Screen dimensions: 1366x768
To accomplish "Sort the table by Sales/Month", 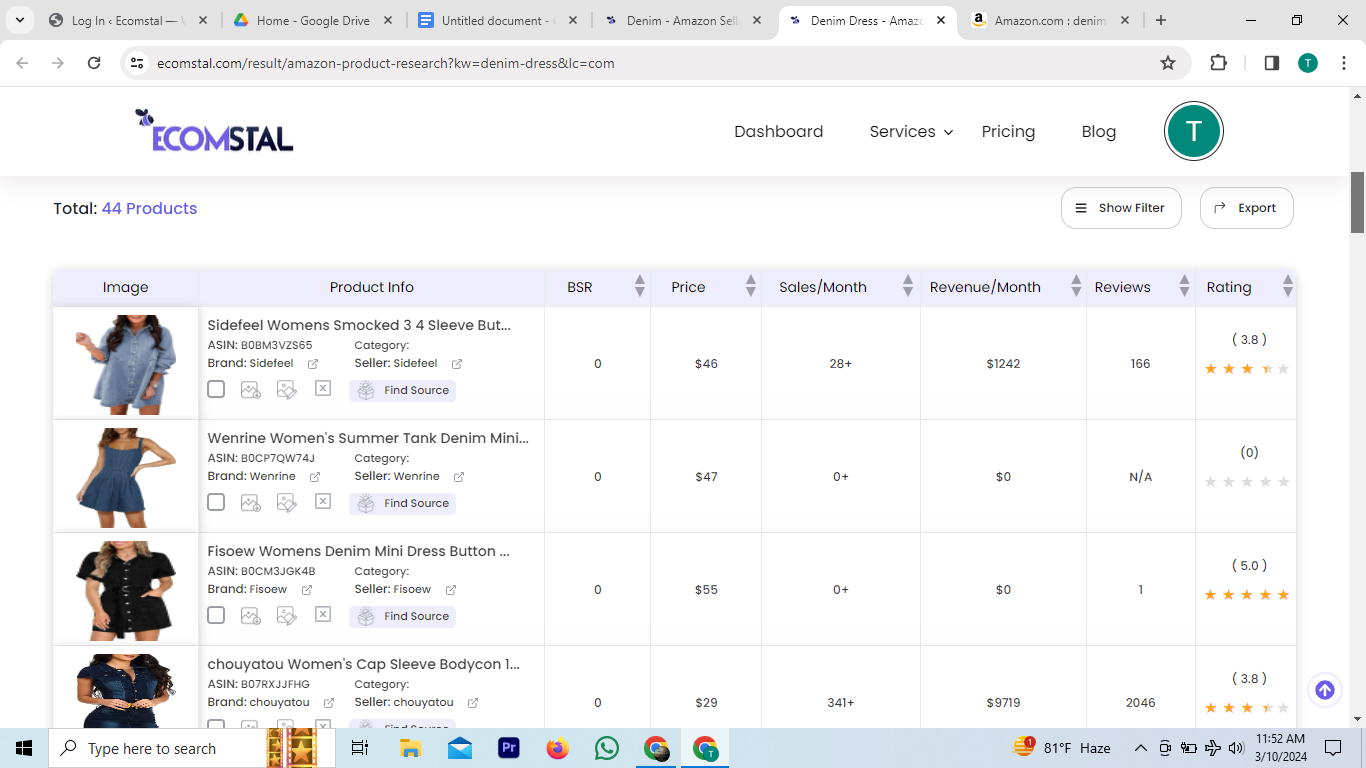I will (908, 287).
